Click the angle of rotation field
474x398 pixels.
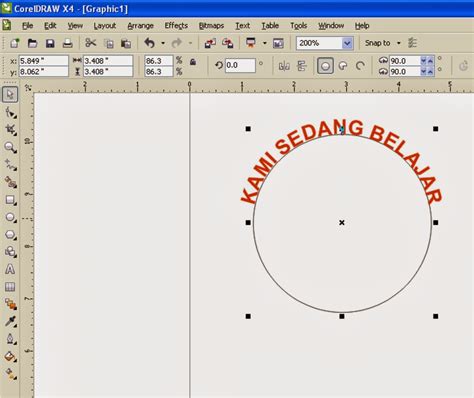pyautogui.click(x=240, y=65)
